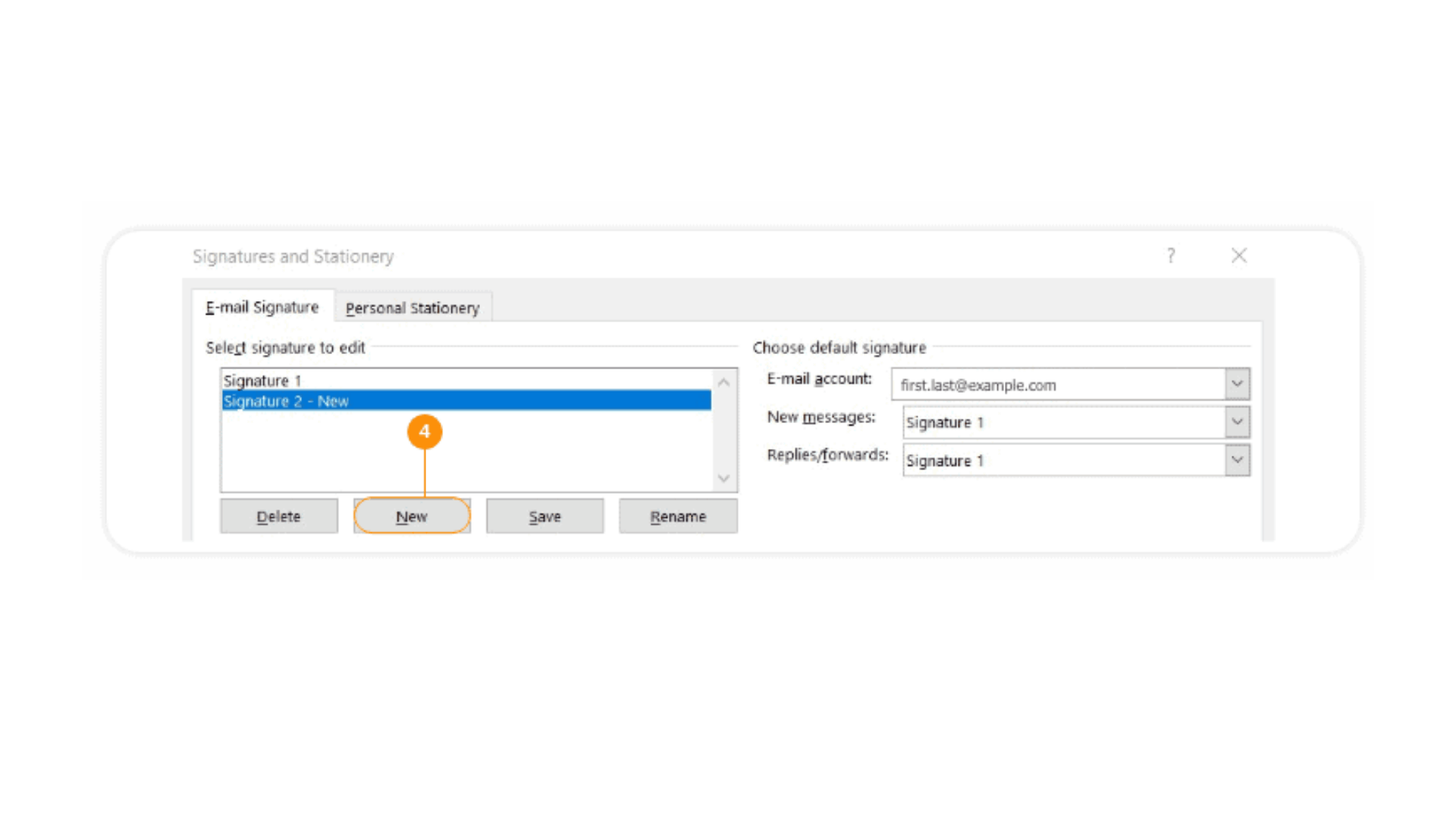The width and height of the screenshot is (1456, 819).
Task: Click the New signature button
Action: coord(412,516)
